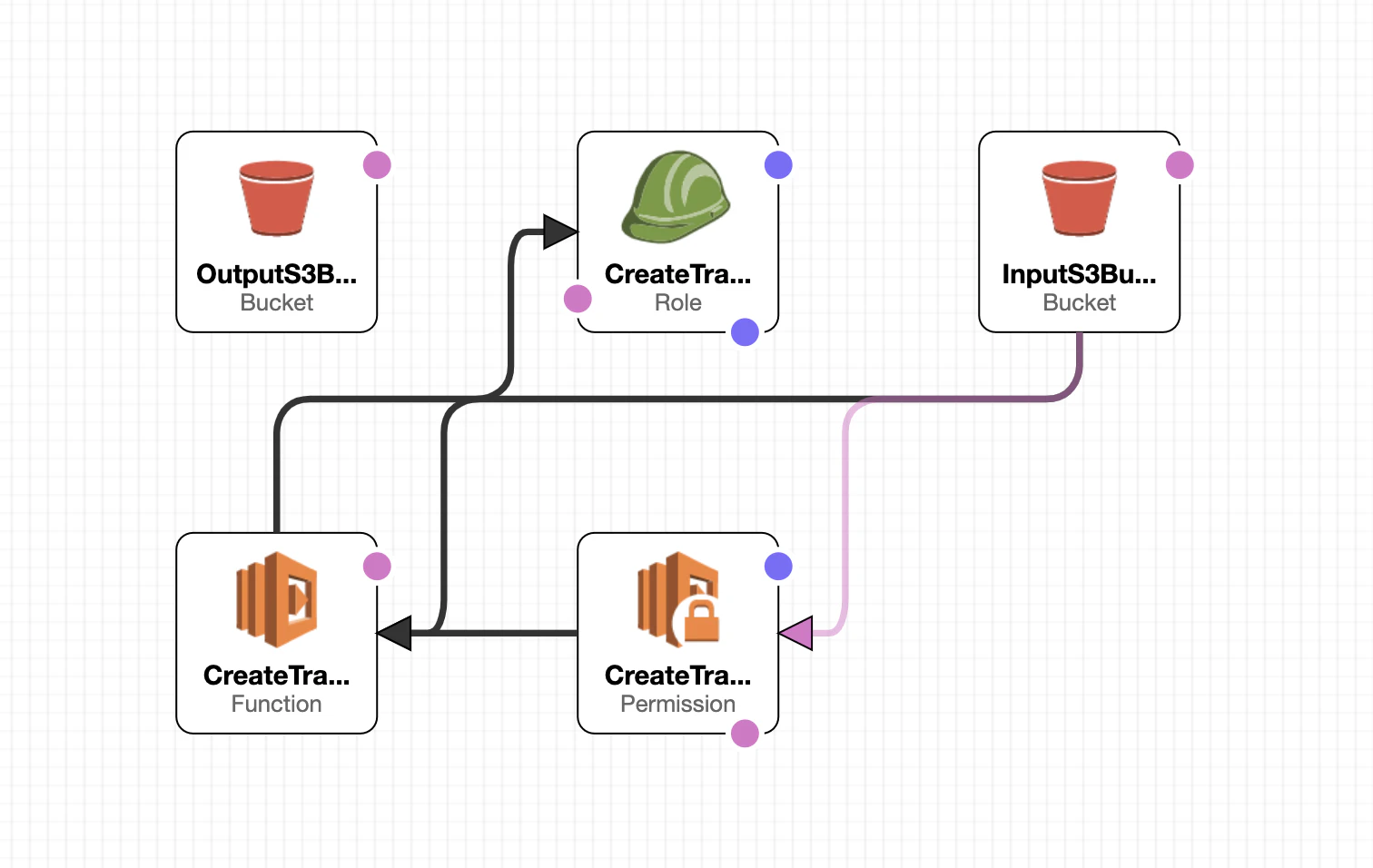This screenshot has width=1373, height=868.
Task: Click the green hard hat Role icon
Action: pyautogui.click(x=677, y=197)
